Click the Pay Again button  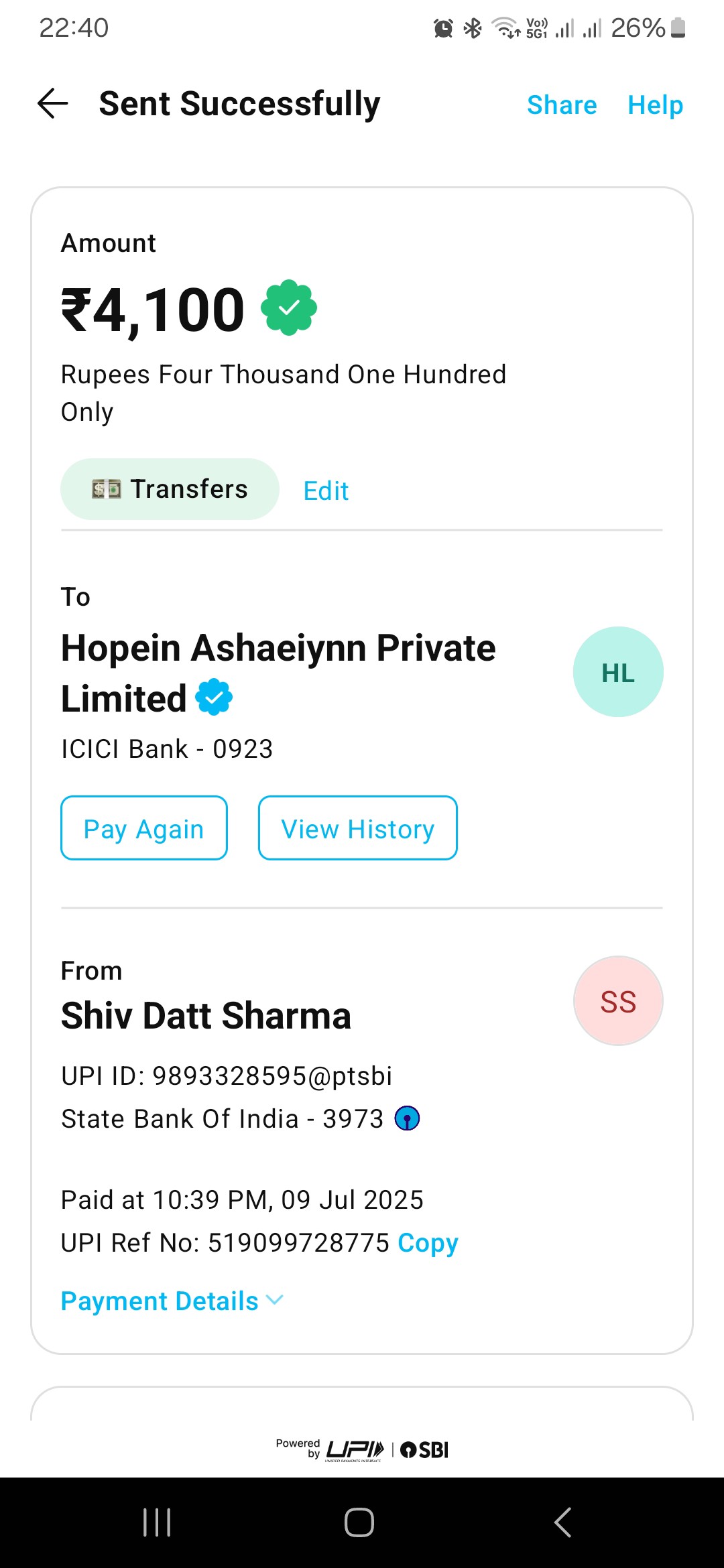point(144,828)
